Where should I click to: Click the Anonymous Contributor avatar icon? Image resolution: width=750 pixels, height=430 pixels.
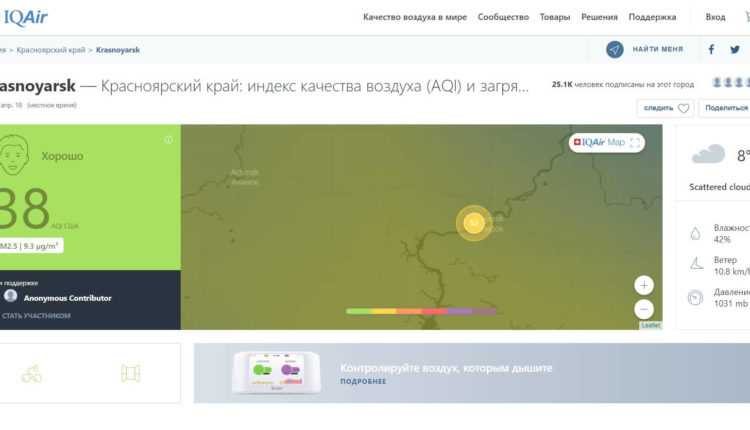pos(11,296)
